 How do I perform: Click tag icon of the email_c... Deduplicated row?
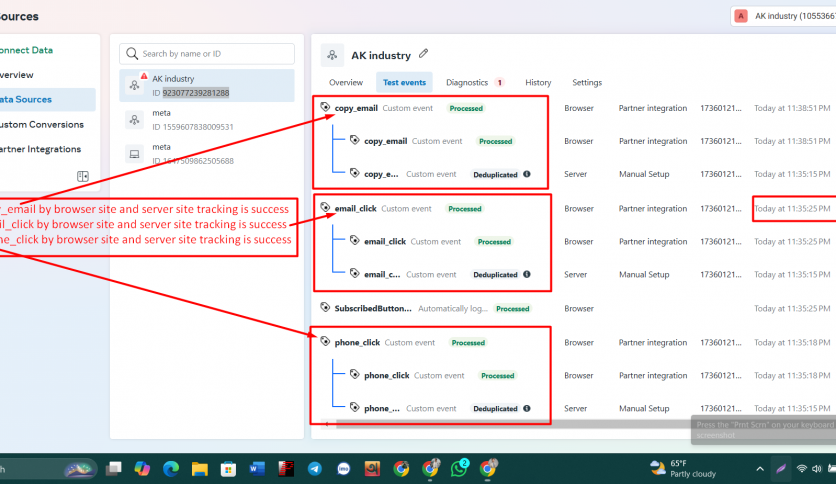pyautogui.click(x=355, y=273)
